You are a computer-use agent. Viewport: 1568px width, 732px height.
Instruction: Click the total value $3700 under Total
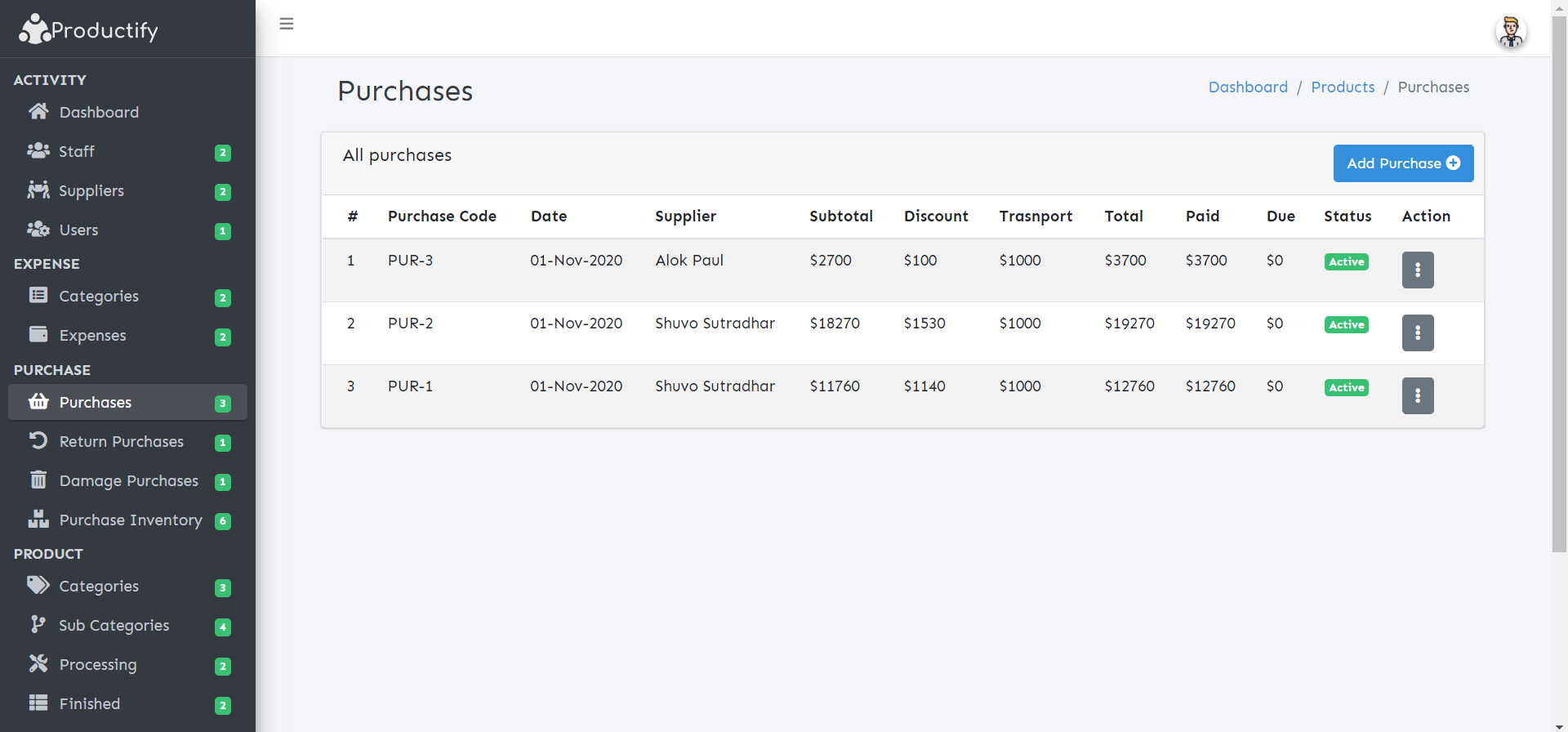click(1125, 260)
